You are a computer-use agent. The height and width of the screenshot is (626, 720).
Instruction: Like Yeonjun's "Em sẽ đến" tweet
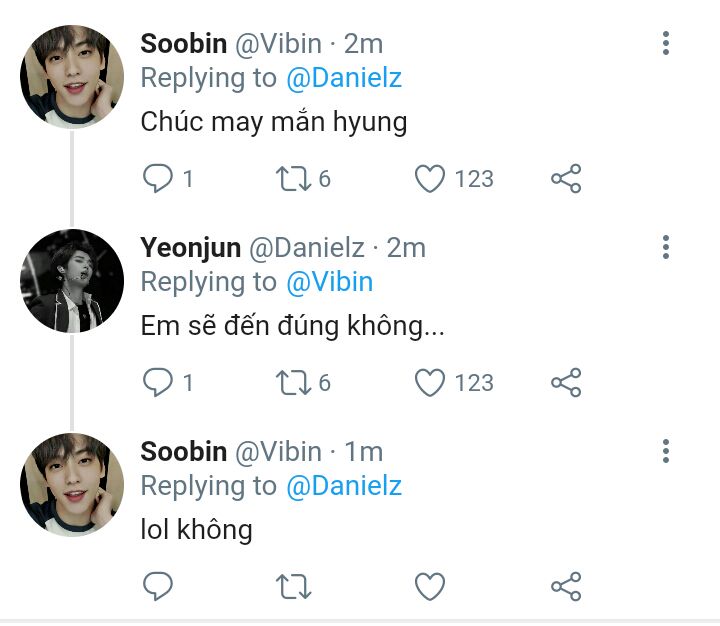(x=430, y=382)
